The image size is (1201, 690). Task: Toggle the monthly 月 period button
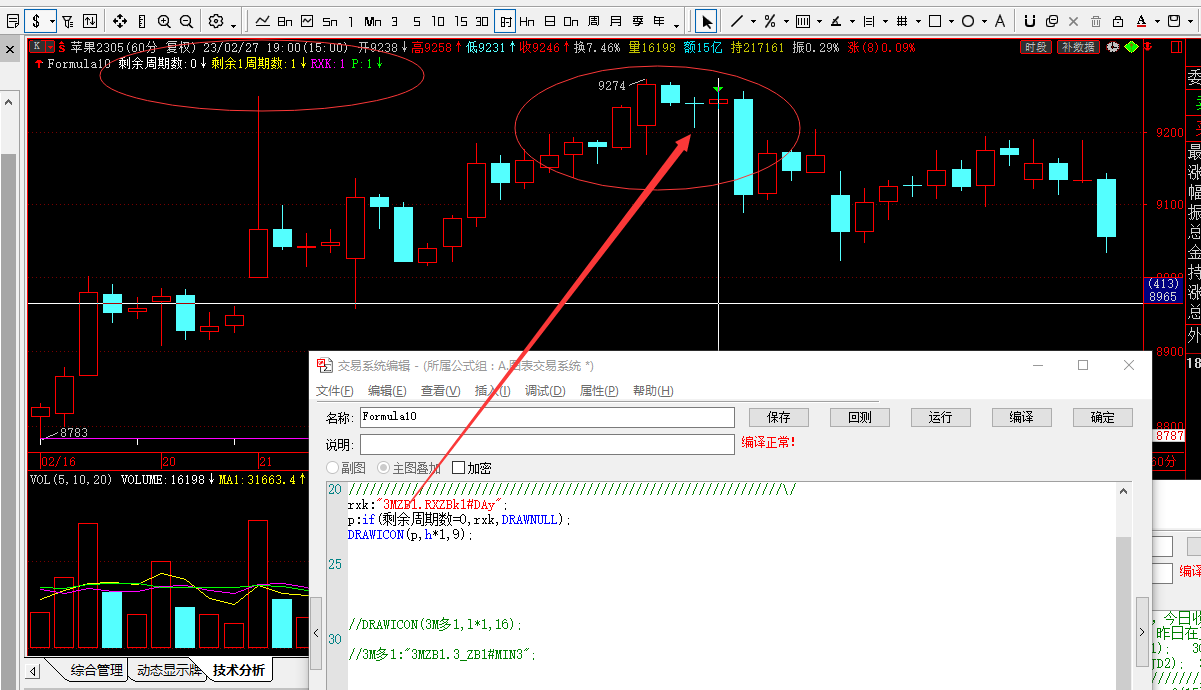tap(615, 21)
